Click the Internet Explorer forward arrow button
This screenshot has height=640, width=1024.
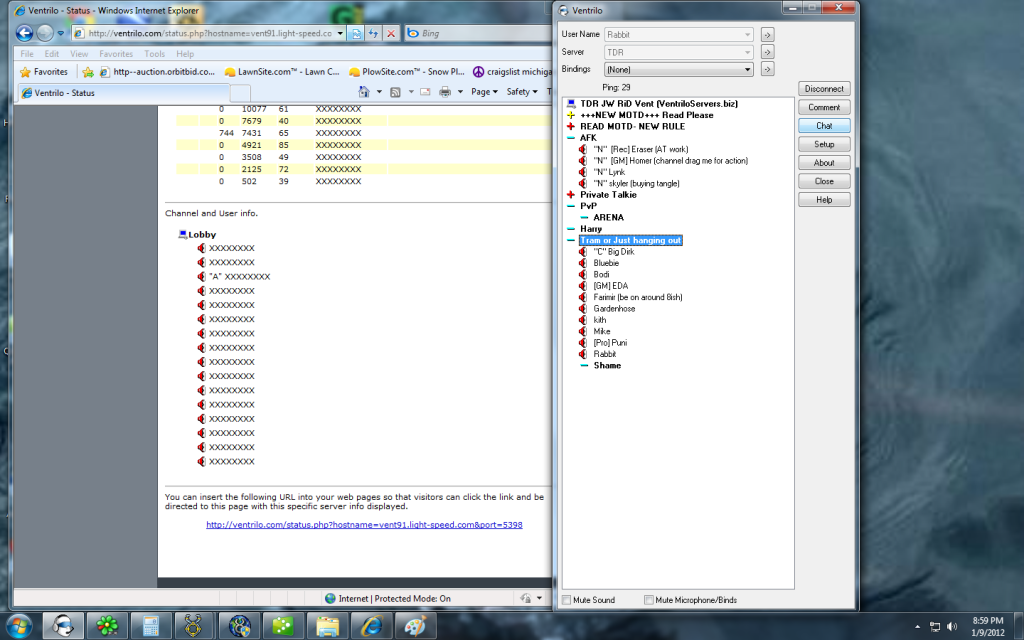(45, 33)
